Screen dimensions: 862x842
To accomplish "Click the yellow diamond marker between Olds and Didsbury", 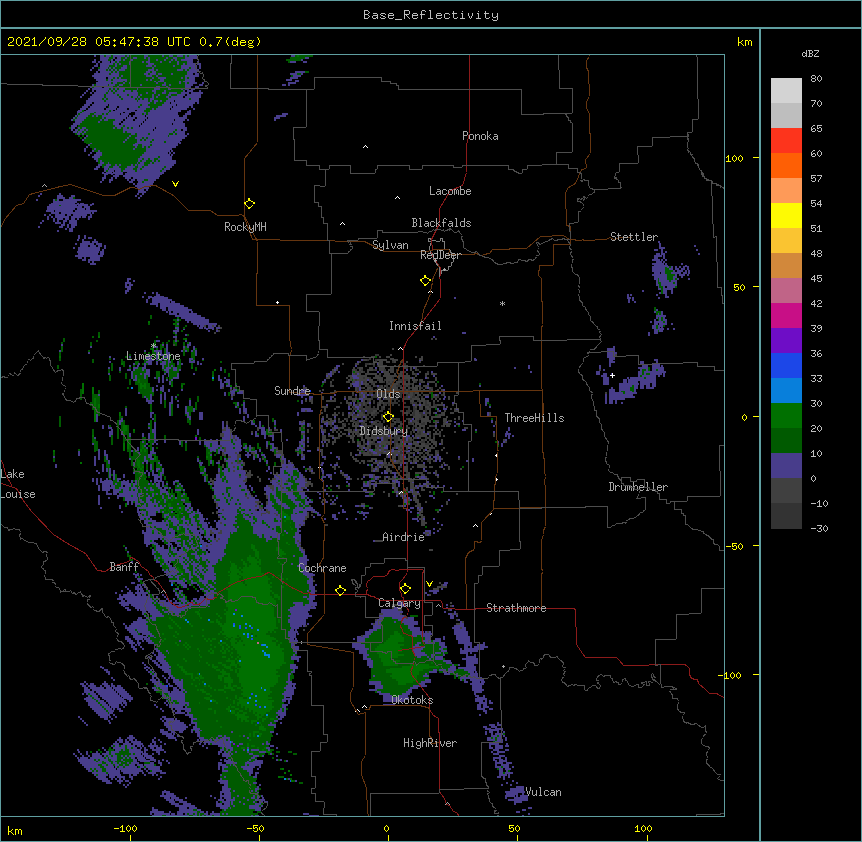I will (x=388, y=416).
